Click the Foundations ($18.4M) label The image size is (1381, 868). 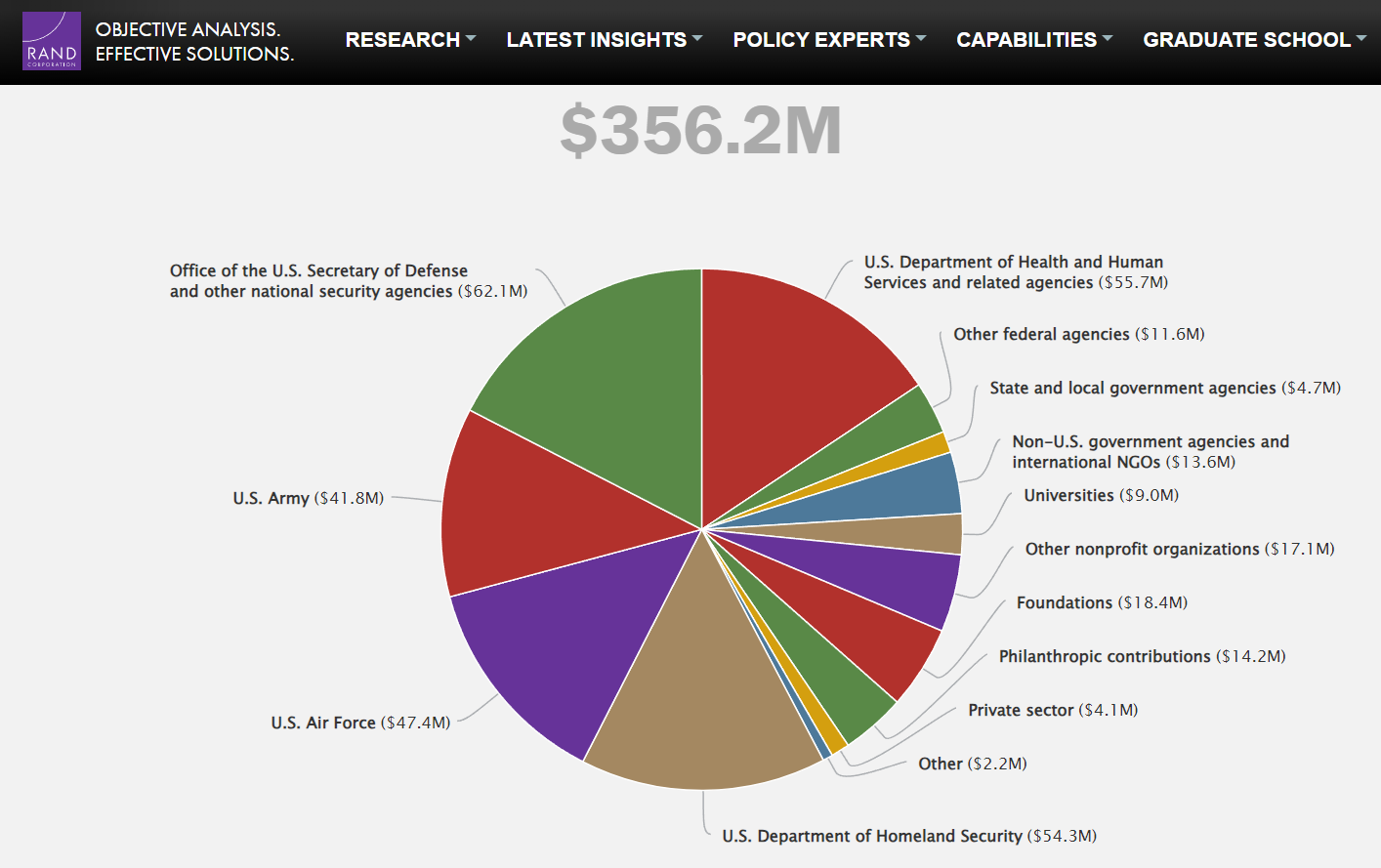tap(1103, 602)
